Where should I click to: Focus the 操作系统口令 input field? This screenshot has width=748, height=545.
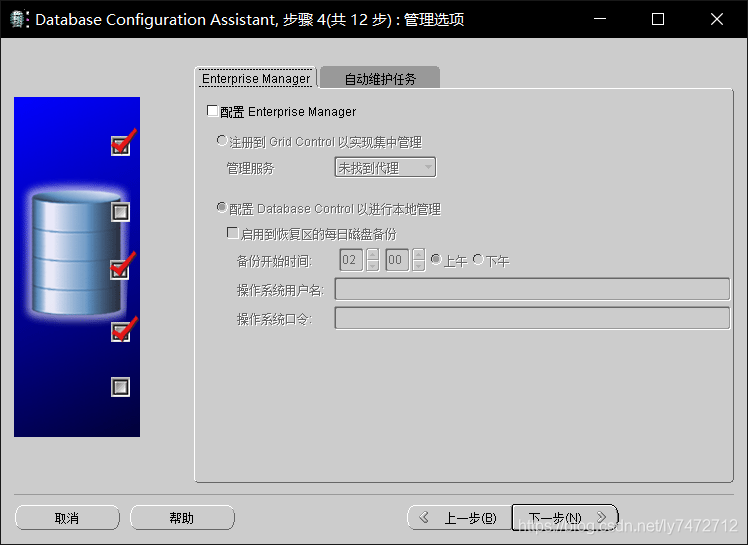[x=532, y=318]
